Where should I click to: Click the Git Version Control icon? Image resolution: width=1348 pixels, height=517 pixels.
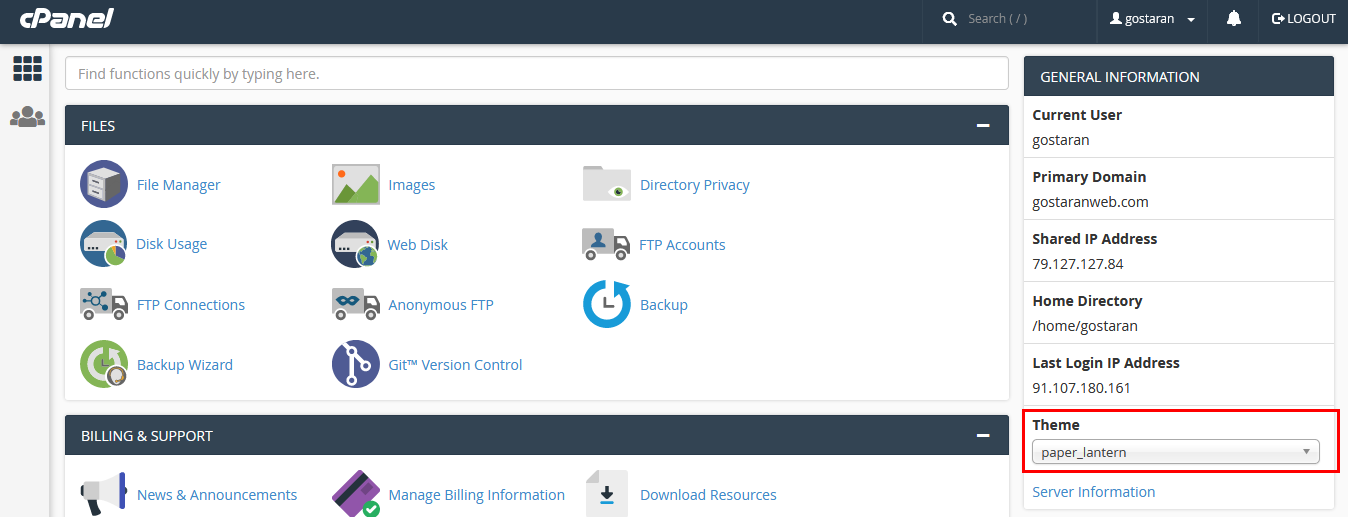click(355, 365)
